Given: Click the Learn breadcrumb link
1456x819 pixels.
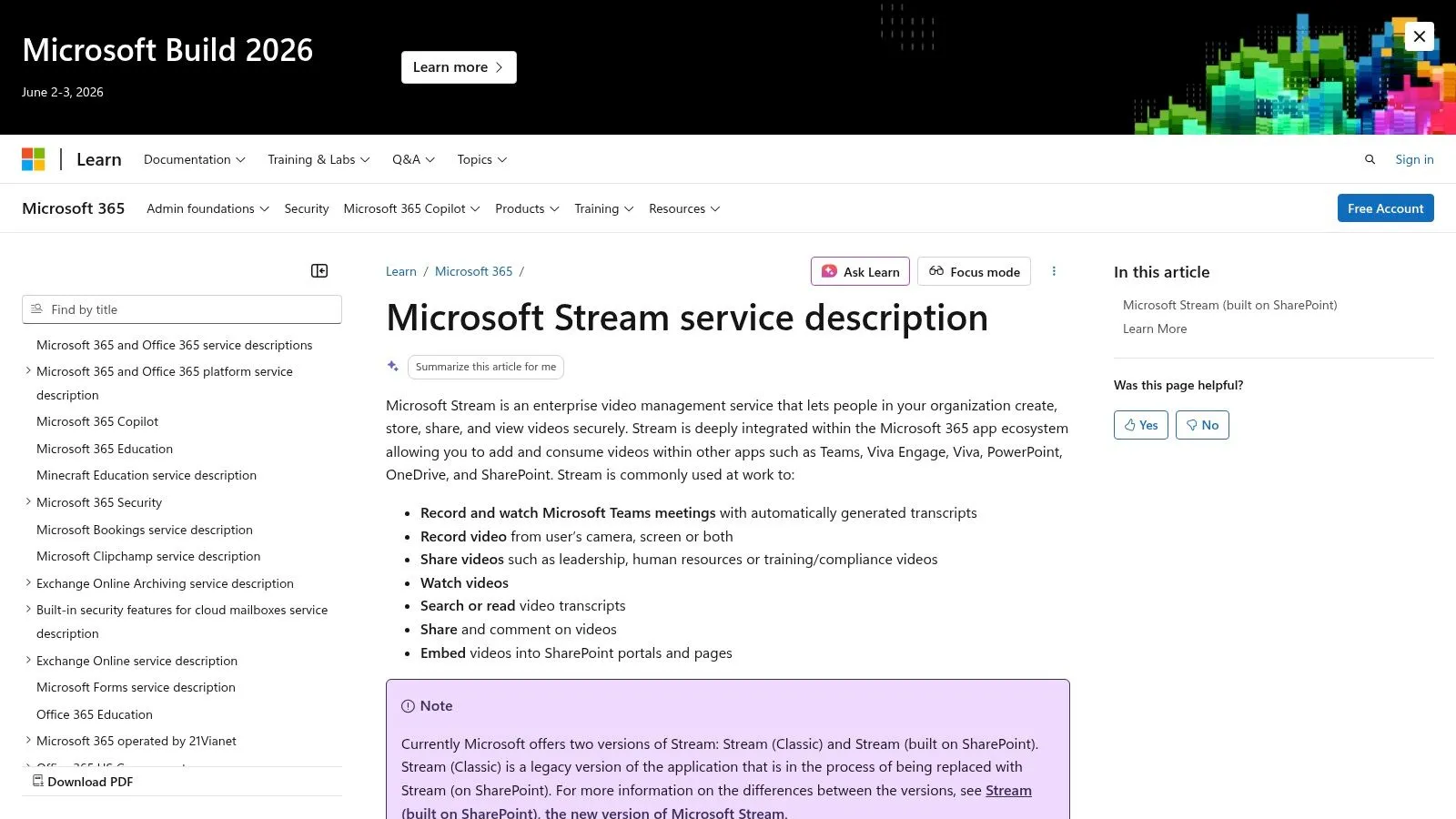Looking at the screenshot, I should click(401, 271).
